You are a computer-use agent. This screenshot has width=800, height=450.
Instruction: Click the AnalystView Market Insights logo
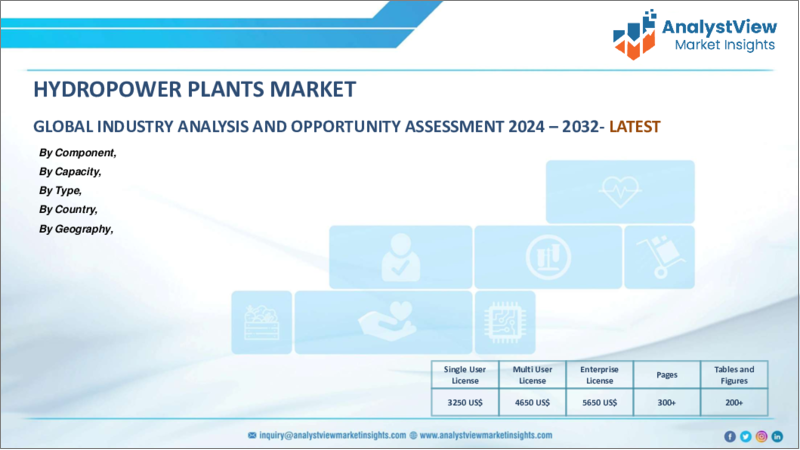click(695, 35)
